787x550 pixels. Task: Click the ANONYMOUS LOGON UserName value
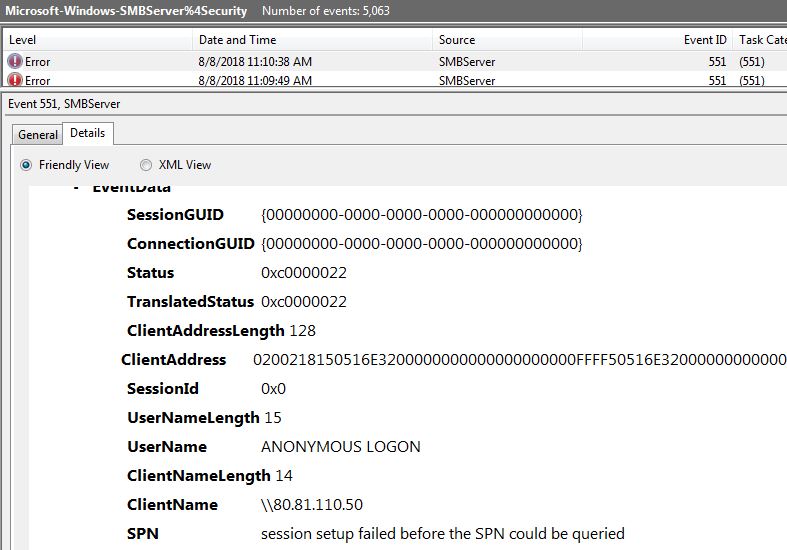[340, 447]
